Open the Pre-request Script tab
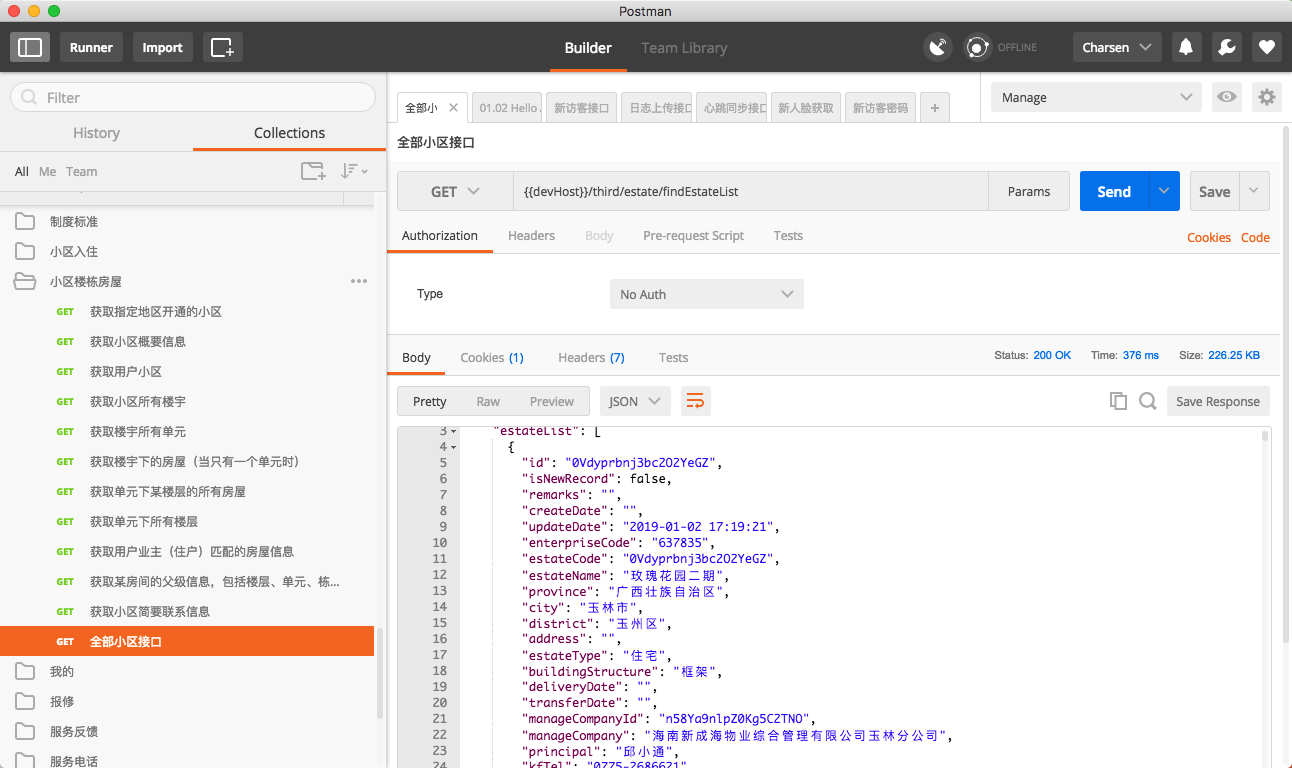 point(693,236)
